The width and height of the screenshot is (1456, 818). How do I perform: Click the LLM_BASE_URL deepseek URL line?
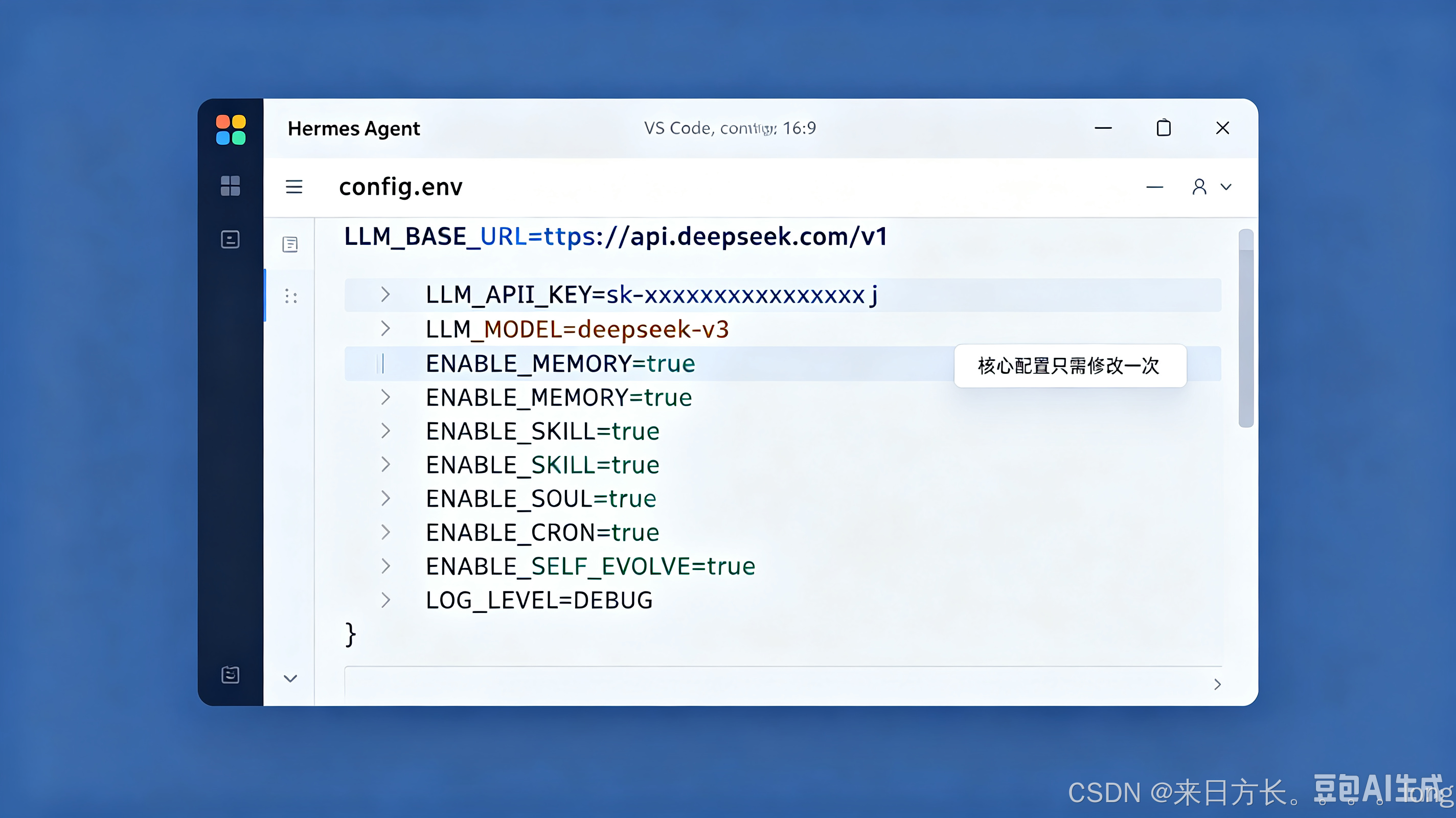click(616, 236)
